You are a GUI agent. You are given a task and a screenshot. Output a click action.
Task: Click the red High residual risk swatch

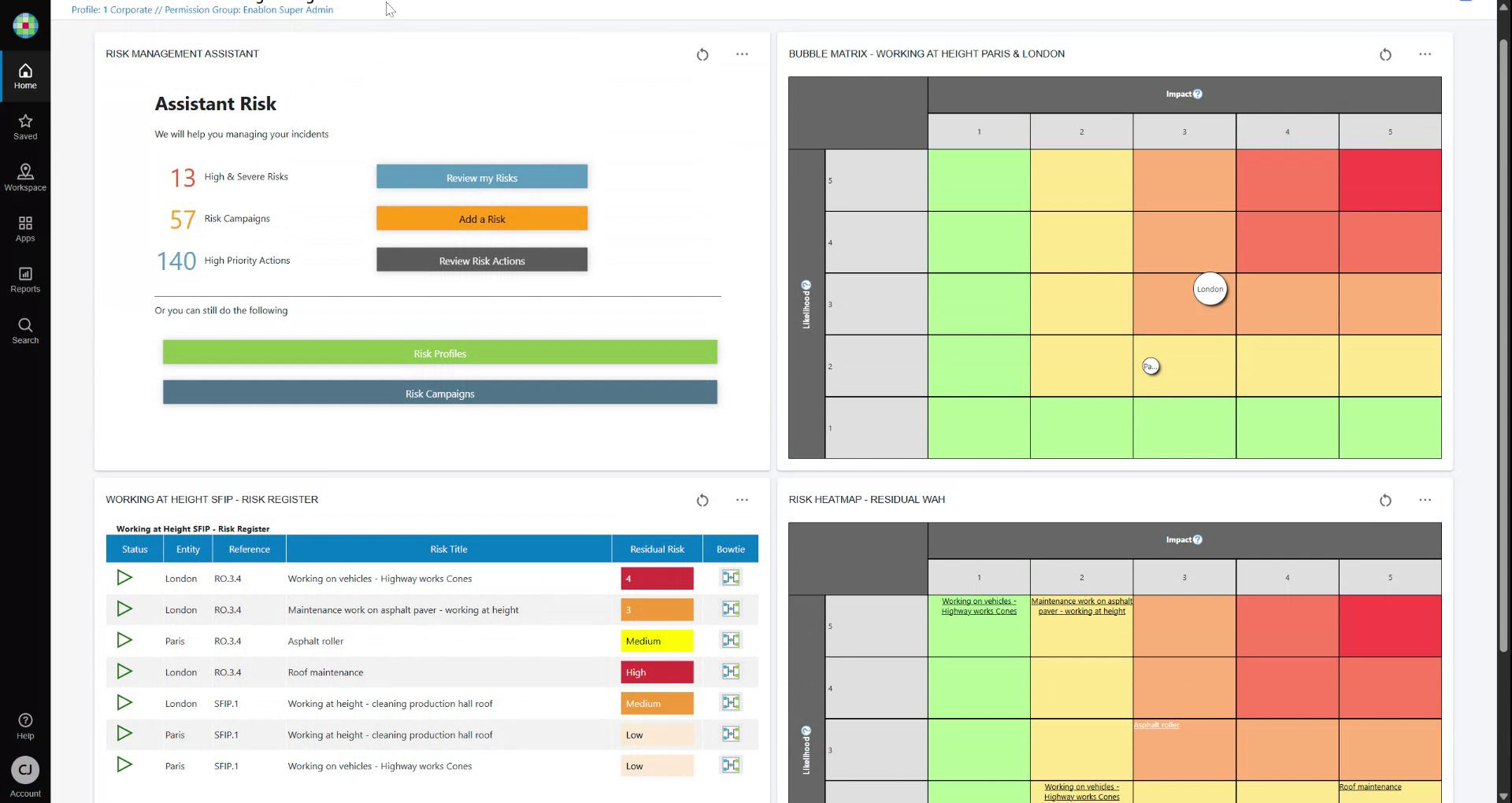point(657,672)
